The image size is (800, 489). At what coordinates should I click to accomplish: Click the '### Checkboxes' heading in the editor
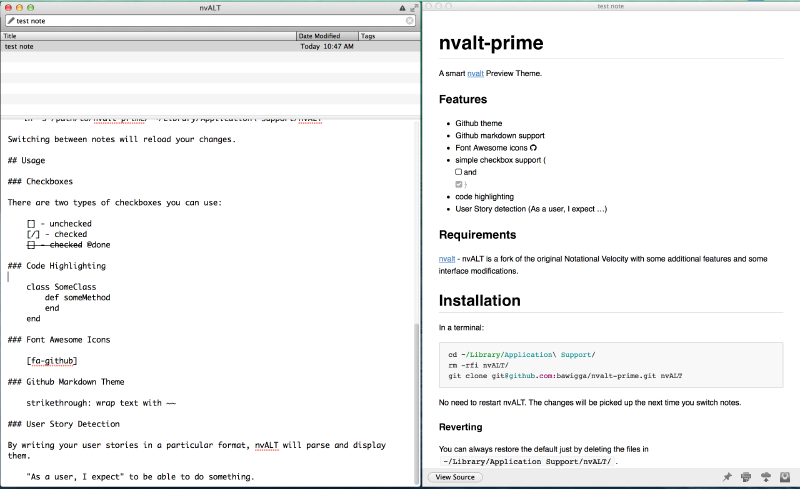(x=40, y=181)
